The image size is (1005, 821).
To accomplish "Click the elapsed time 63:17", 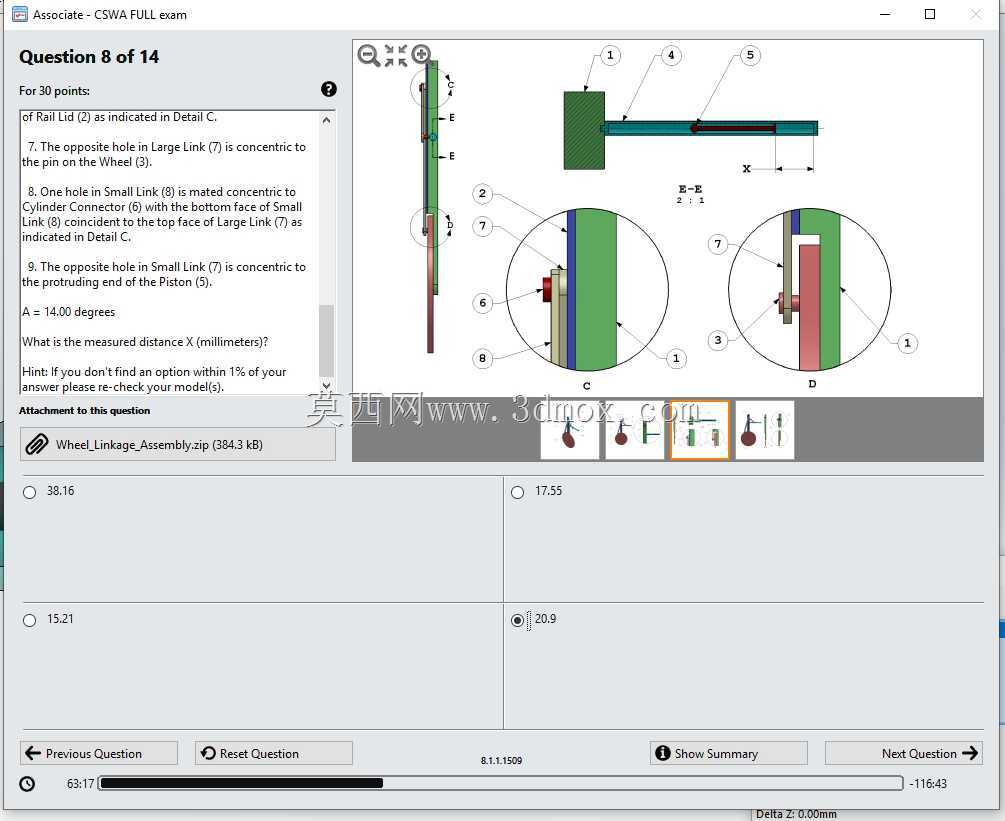I will pos(80,783).
